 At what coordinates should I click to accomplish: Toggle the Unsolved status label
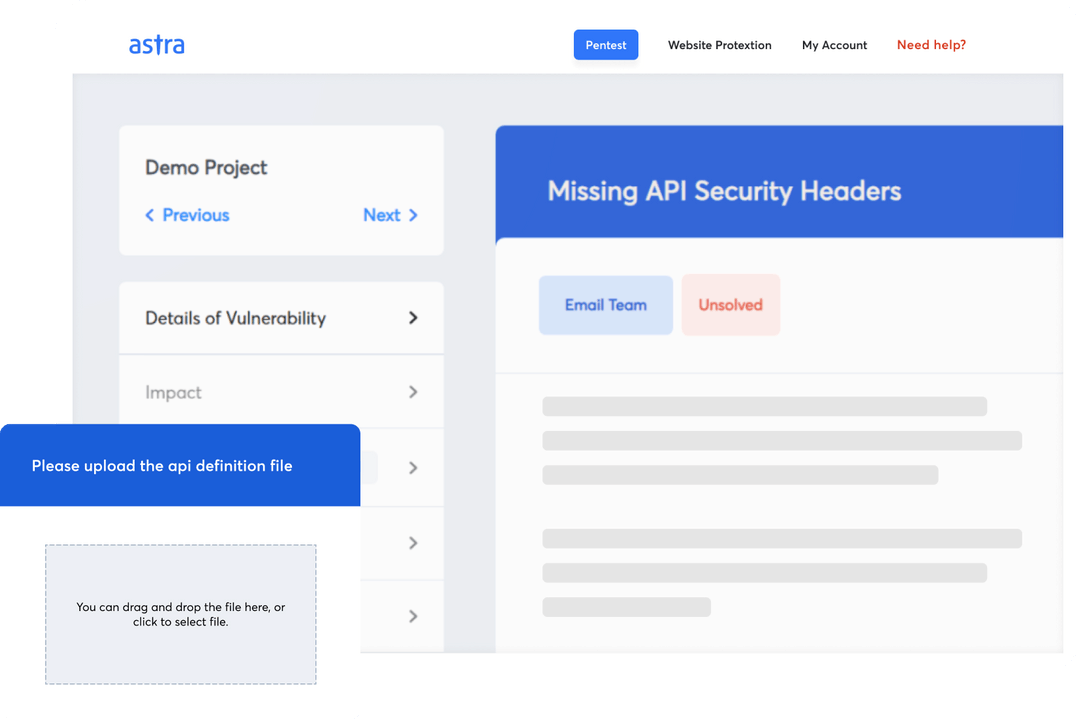731,304
